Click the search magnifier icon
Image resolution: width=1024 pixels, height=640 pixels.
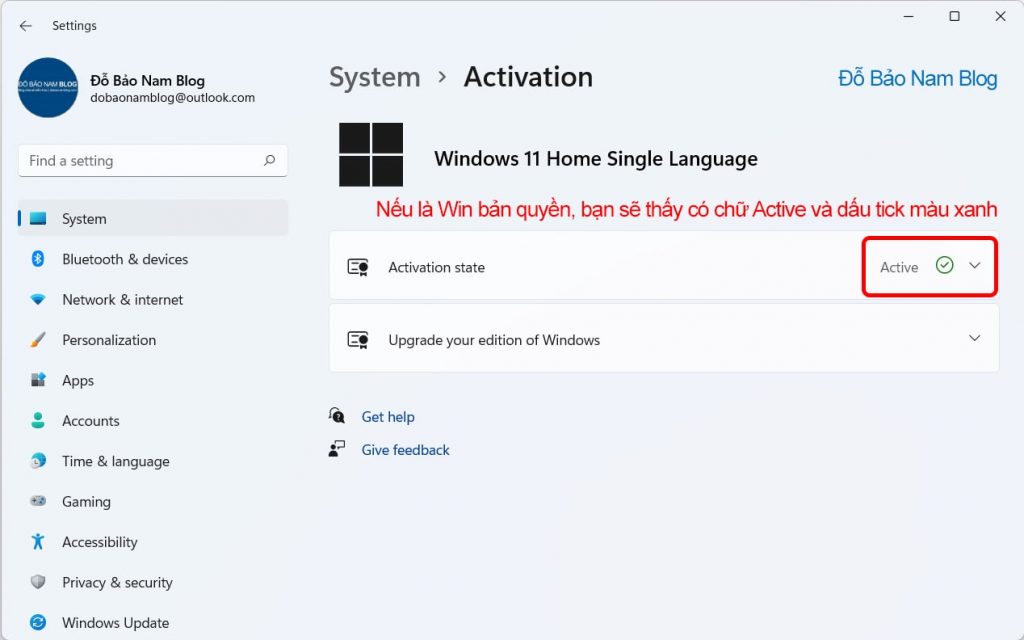tap(269, 160)
